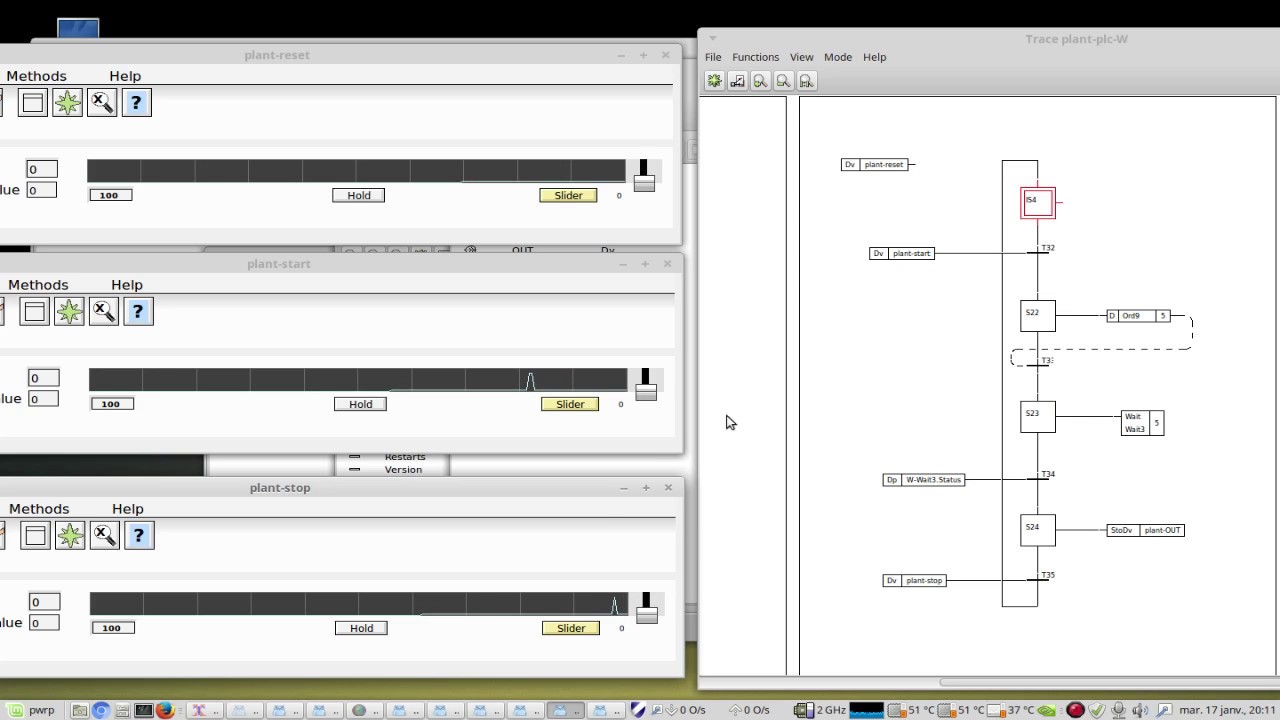Click the green star icon in Trace toolbar
This screenshot has height=720, width=1280.
point(715,81)
